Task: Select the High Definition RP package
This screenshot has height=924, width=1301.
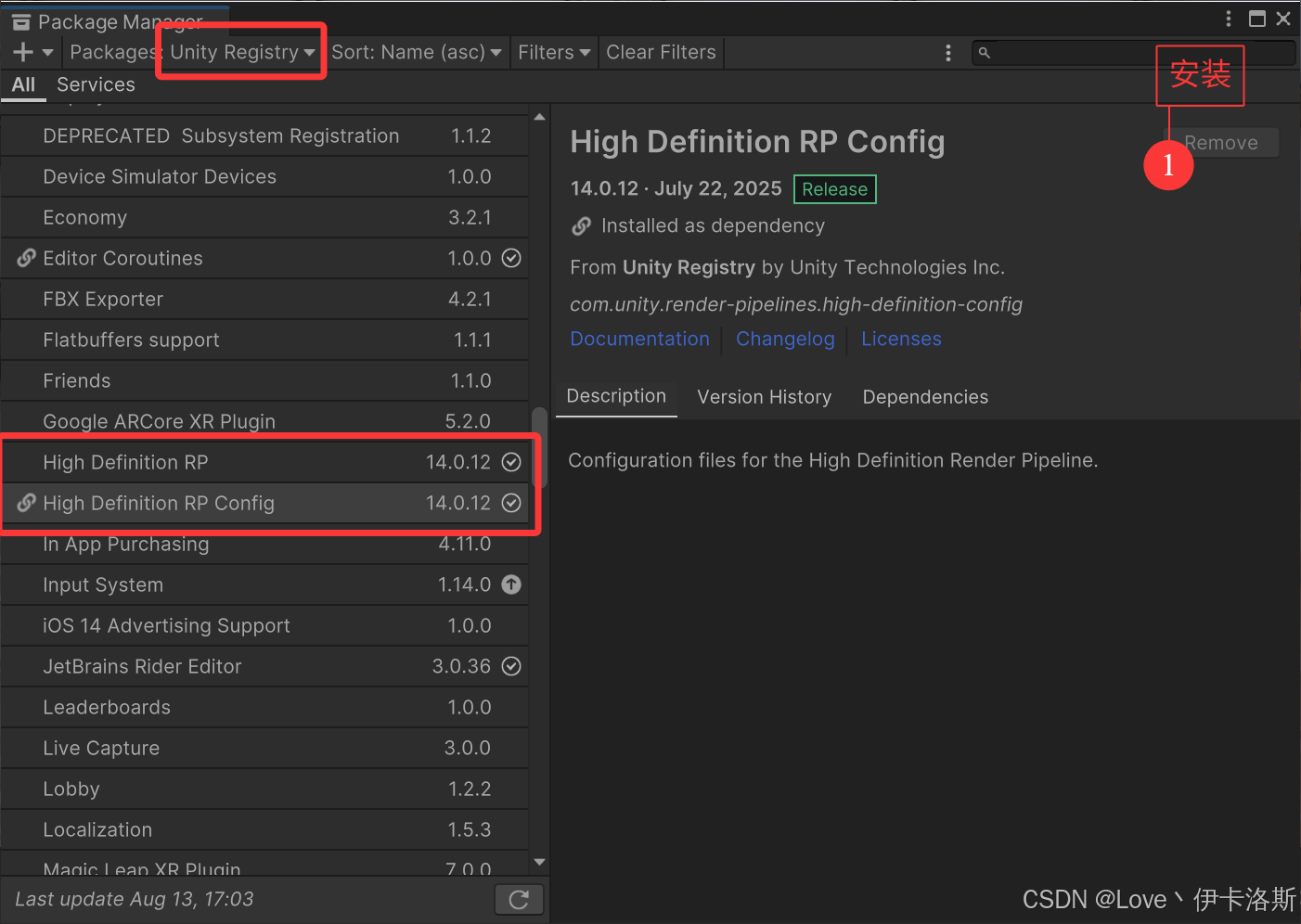Action: coord(264,462)
